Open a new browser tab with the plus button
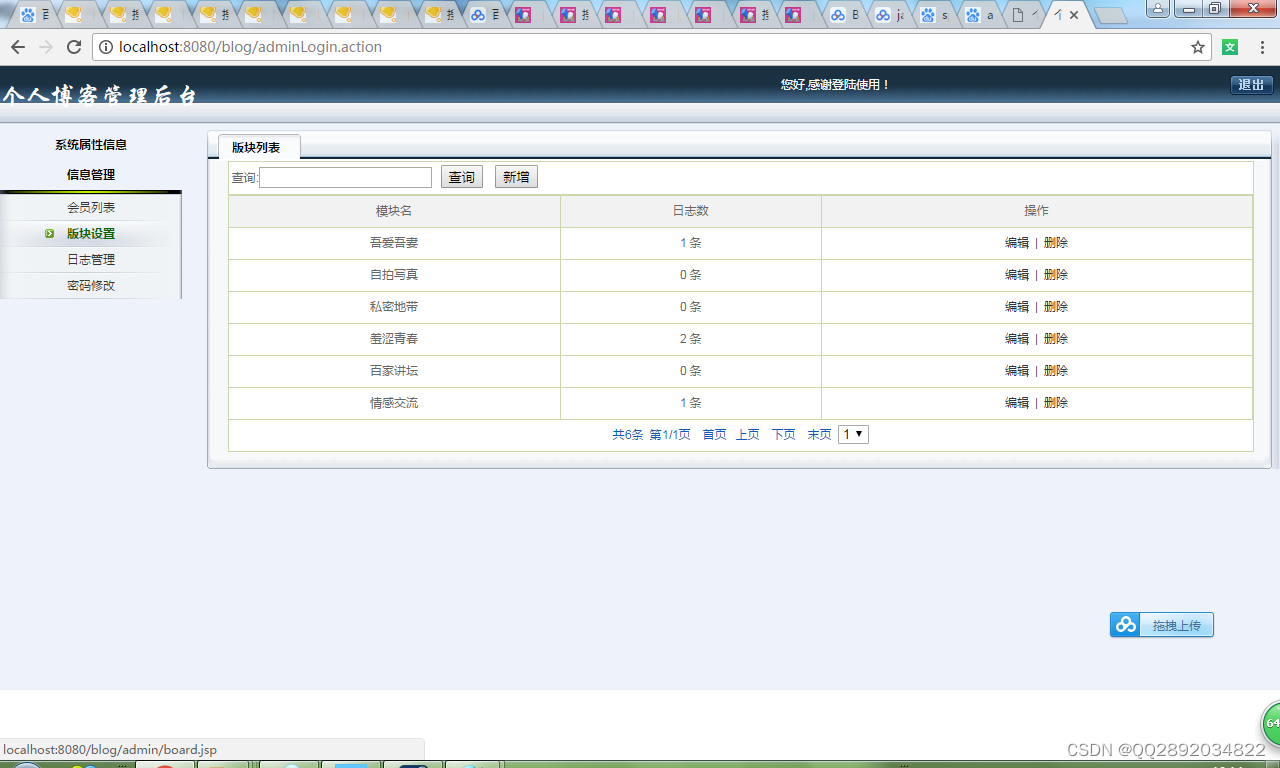1280x768 pixels. (1112, 15)
